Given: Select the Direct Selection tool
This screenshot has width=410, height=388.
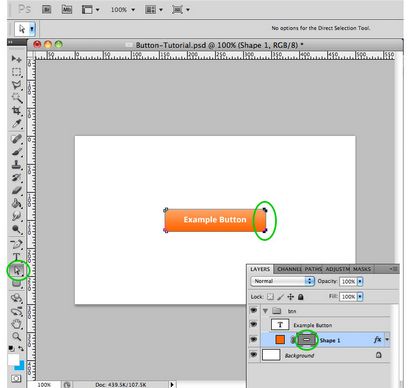Looking at the screenshot, I should 17,270.
